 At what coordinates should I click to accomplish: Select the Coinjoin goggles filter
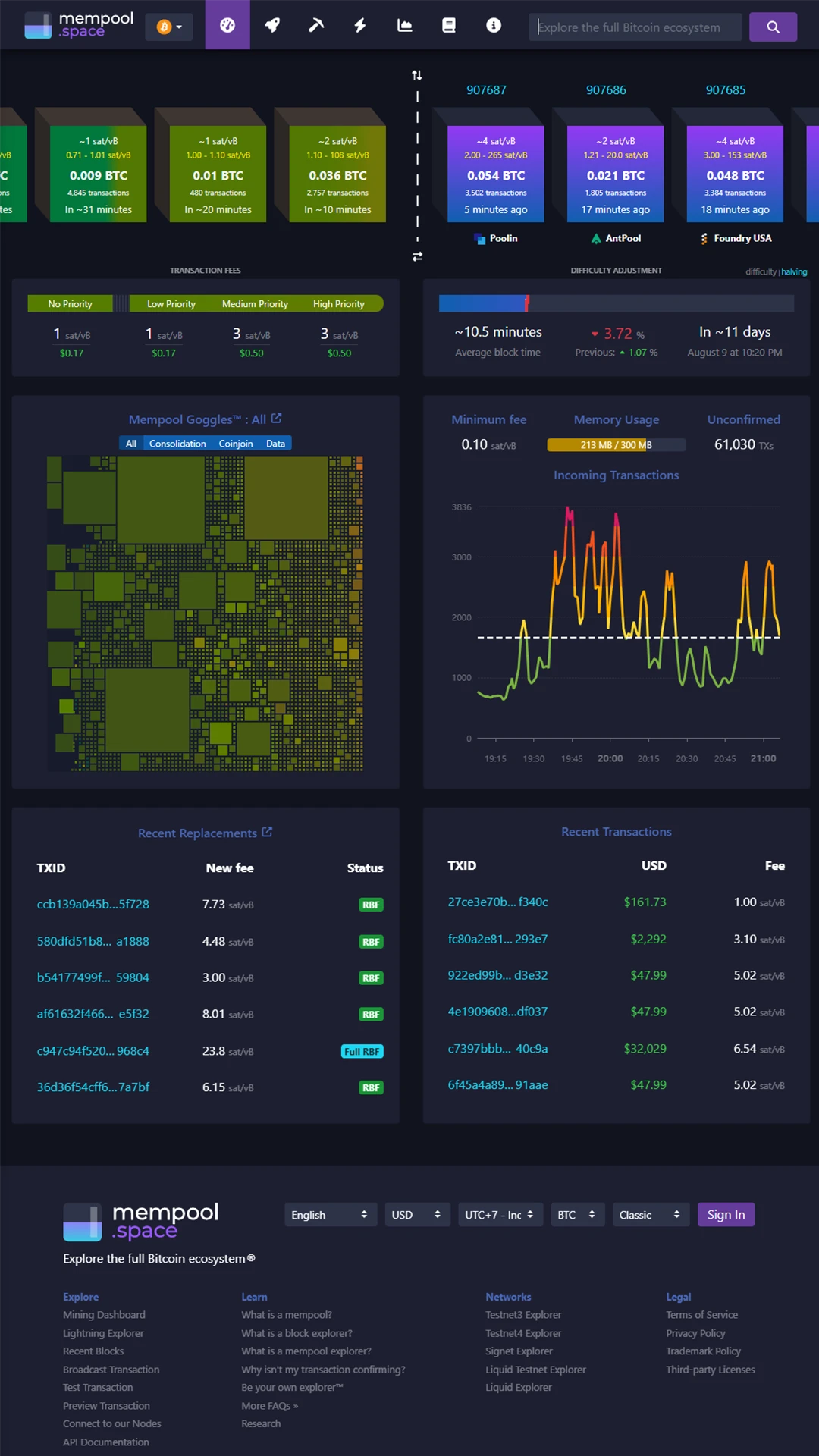click(x=236, y=444)
